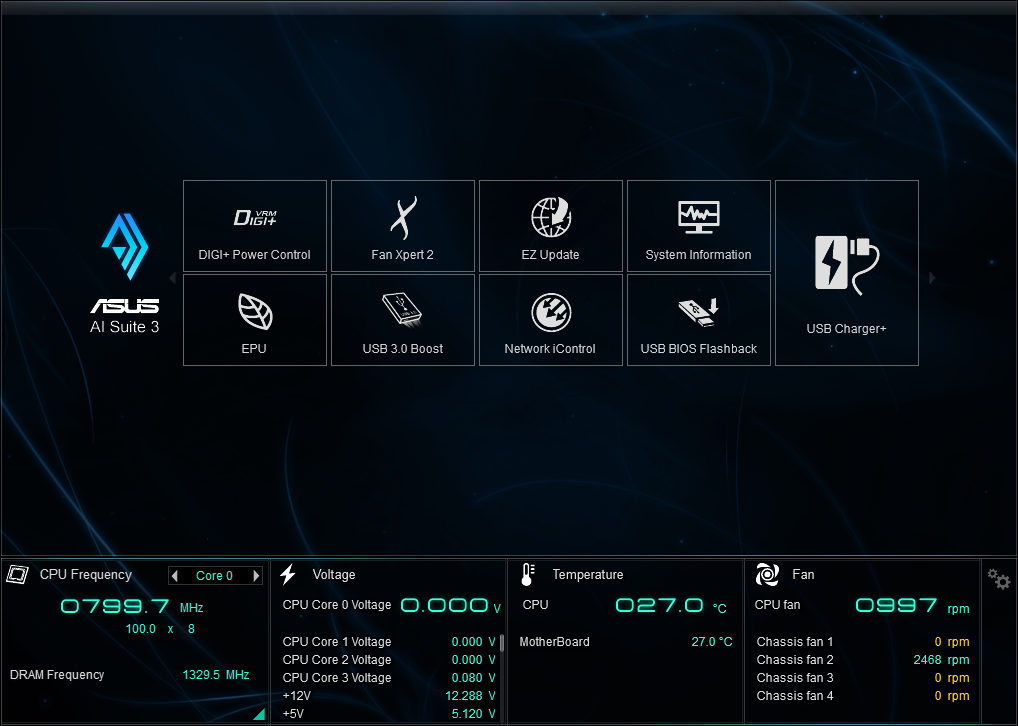Open USB 3.0 Boost
Viewport: 1018px width, 726px height.
click(403, 320)
